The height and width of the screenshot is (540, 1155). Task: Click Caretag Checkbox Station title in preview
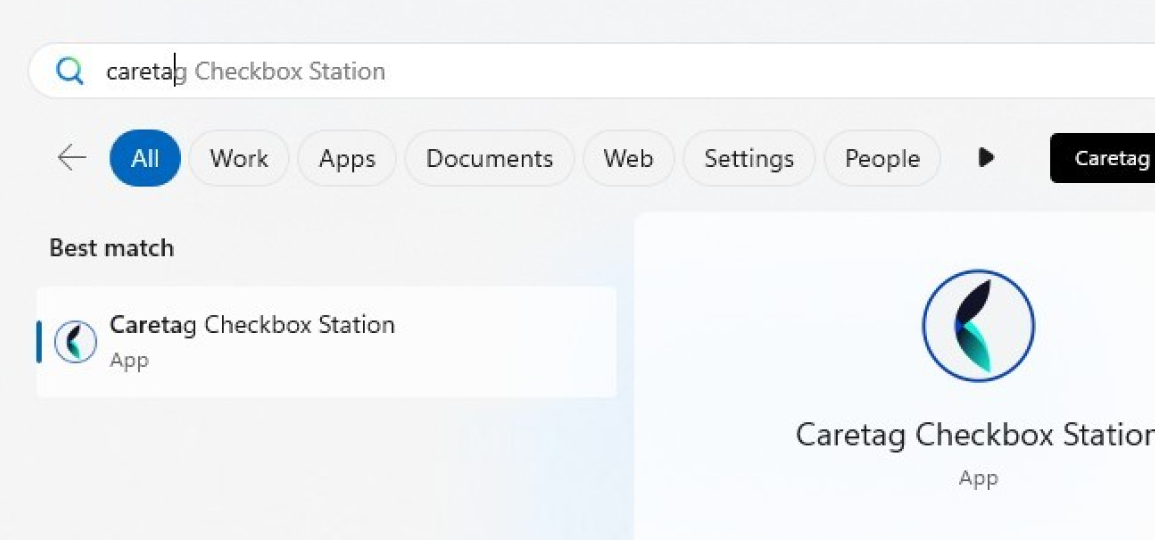click(975, 435)
